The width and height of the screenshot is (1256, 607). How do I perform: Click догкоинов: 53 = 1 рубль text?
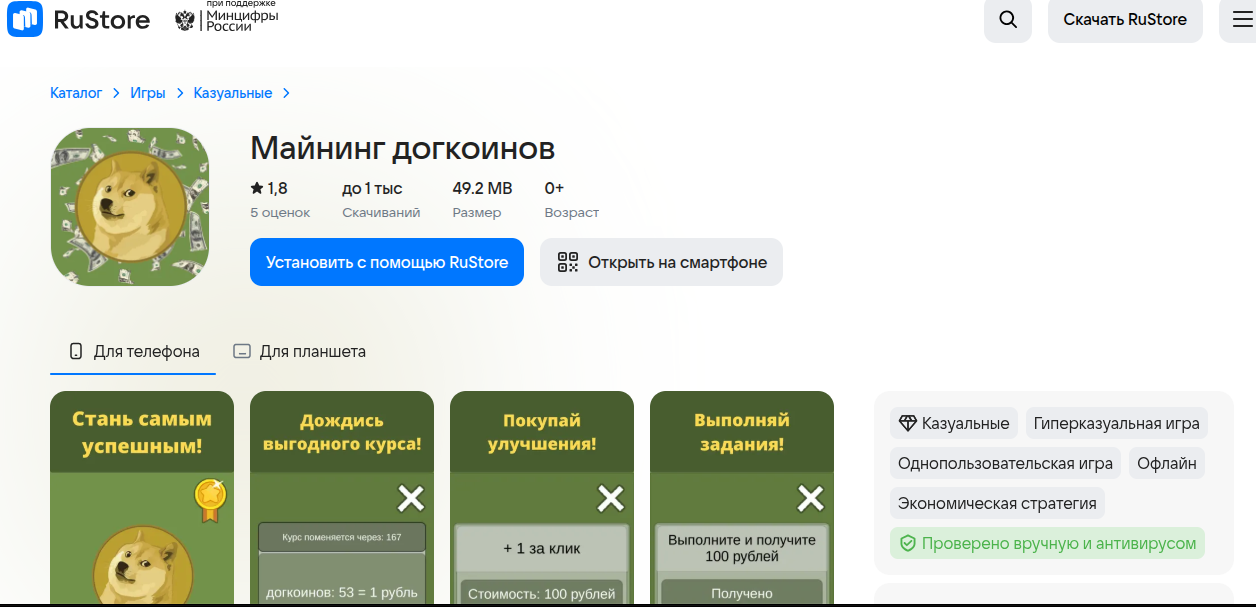pyautogui.click(x=342, y=594)
